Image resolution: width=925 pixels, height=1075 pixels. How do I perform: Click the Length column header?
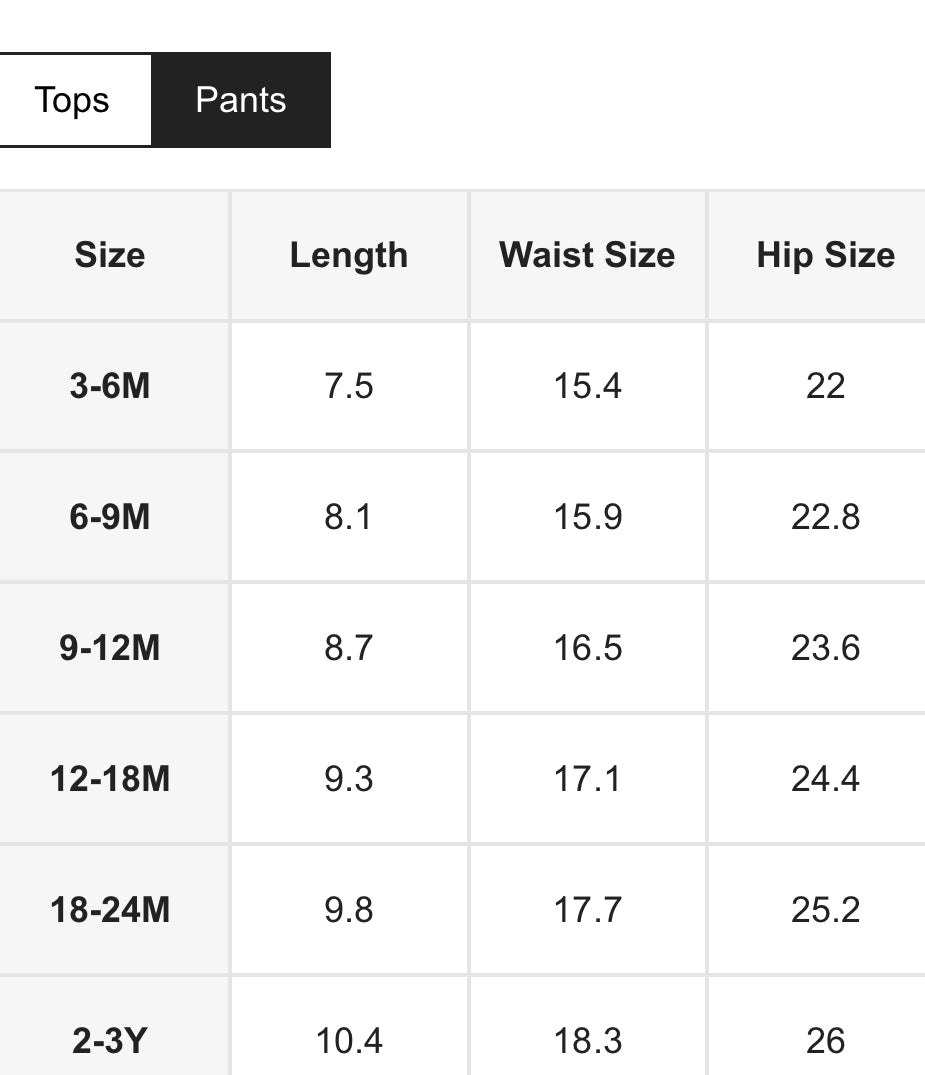(349, 255)
